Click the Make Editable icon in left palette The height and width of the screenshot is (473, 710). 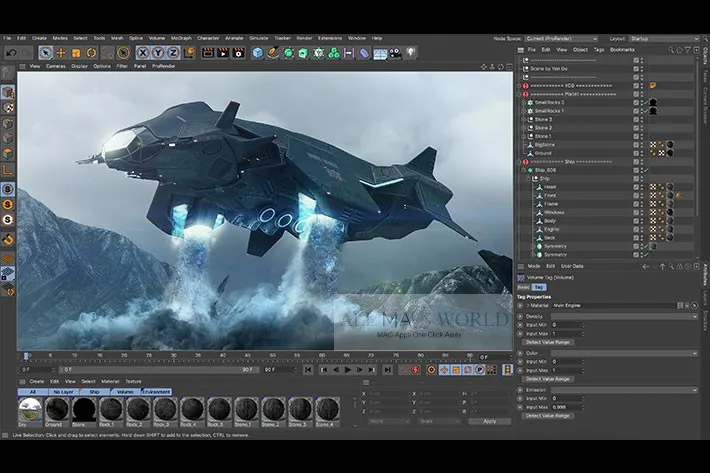coord(8,73)
